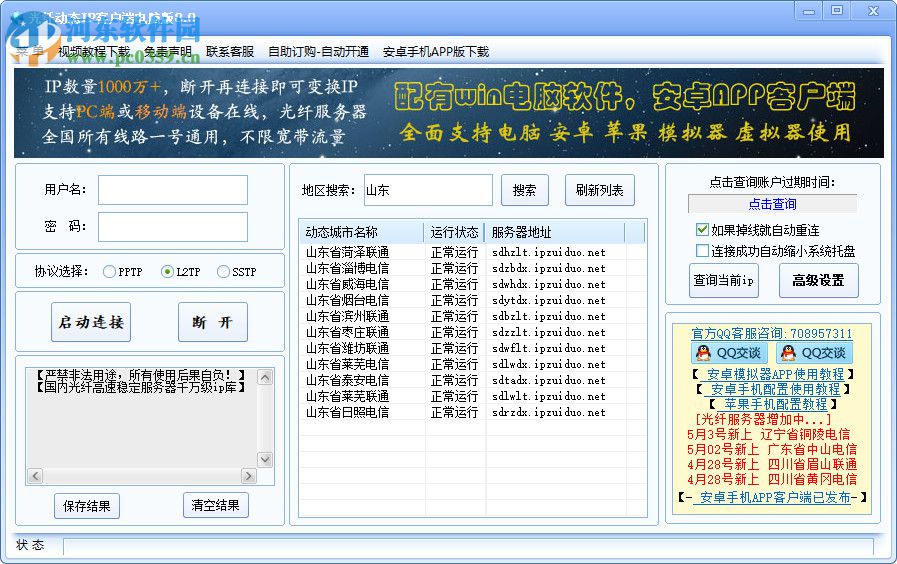
Task: Select the 山东省莱芜电信 row
Action: click(x=473, y=364)
